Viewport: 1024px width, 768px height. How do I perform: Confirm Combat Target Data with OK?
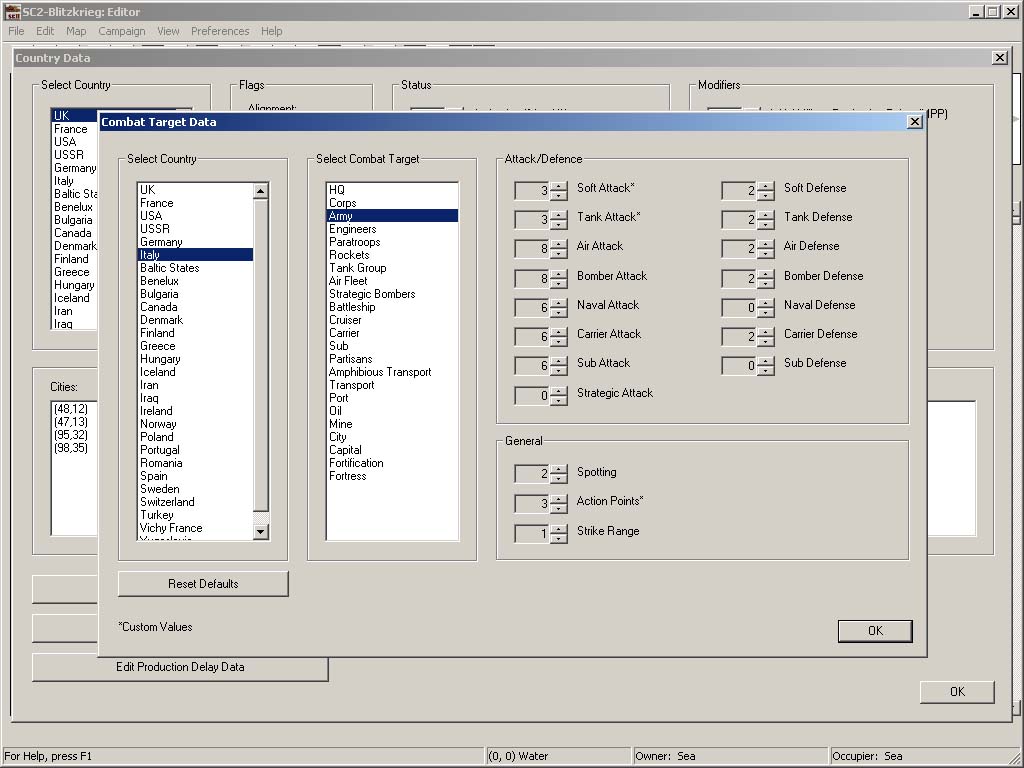(875, 631)
